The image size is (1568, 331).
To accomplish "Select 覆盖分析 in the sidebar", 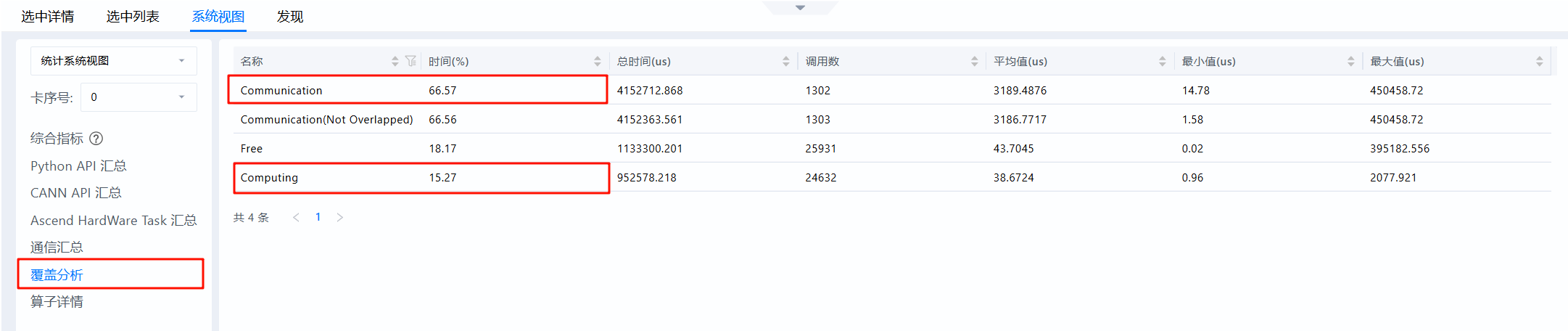I will [57, 275].
